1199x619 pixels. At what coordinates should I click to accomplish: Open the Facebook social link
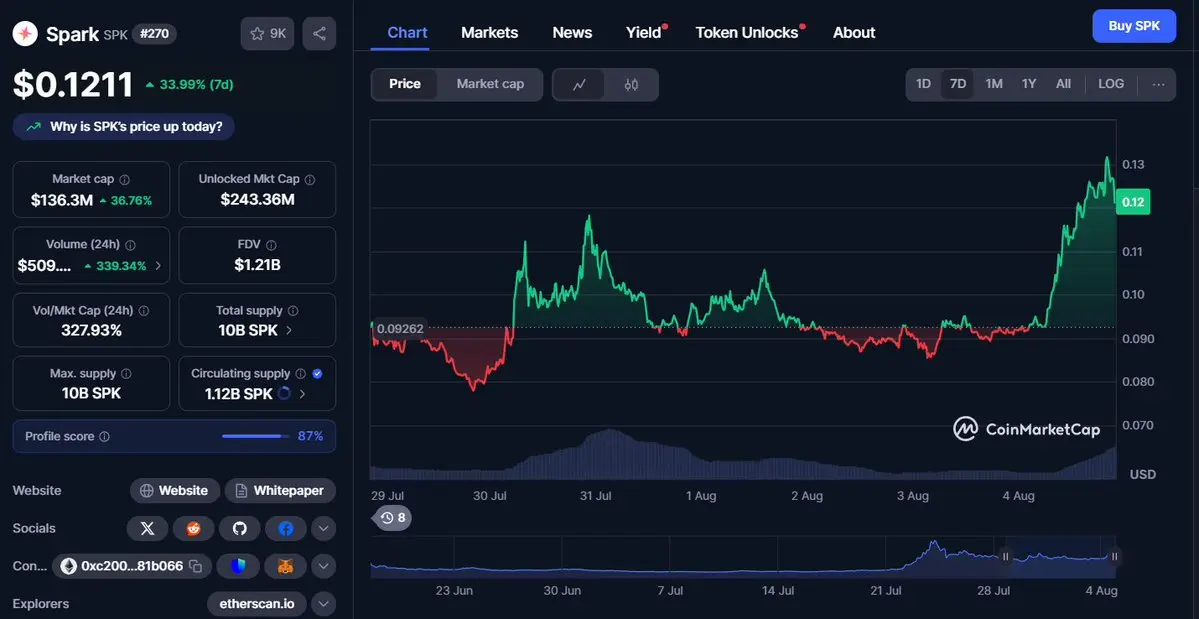(x=286, y=529)
